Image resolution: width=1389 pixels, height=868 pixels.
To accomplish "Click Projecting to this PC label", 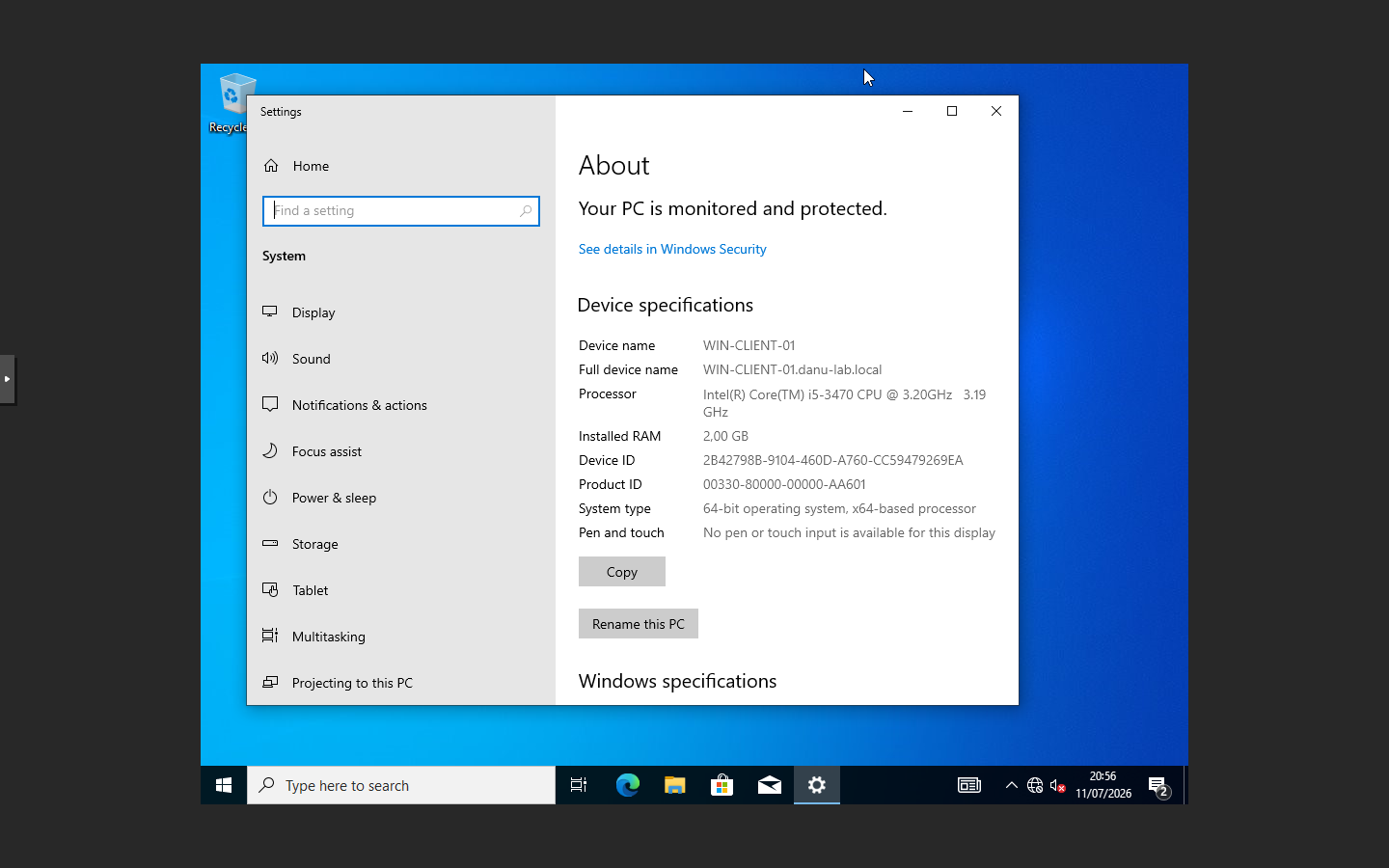I will point(352,683).
